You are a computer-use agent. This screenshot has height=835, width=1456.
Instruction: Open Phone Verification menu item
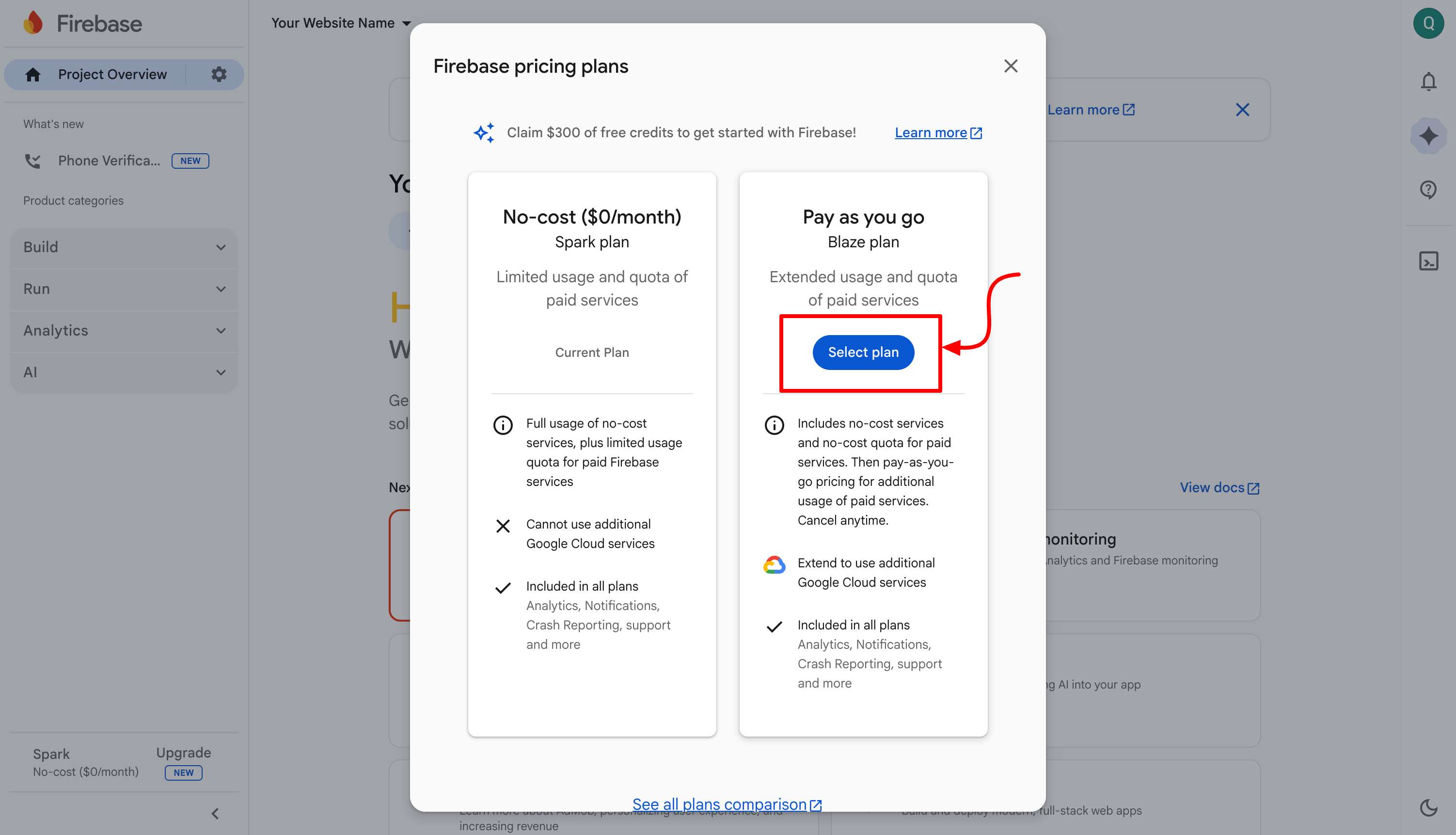tap(109, 161)
